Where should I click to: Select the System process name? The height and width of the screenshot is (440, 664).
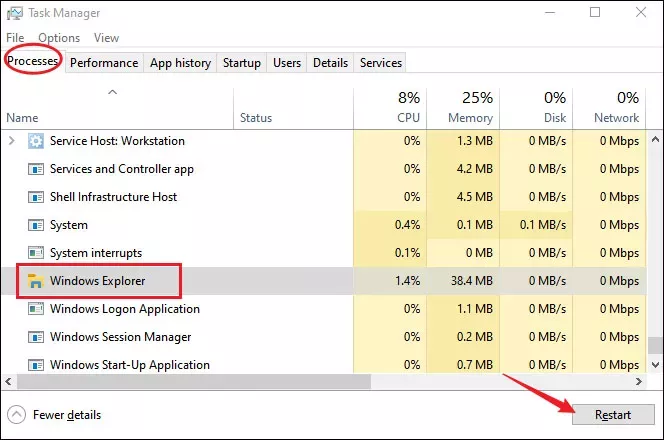(69, 225)
